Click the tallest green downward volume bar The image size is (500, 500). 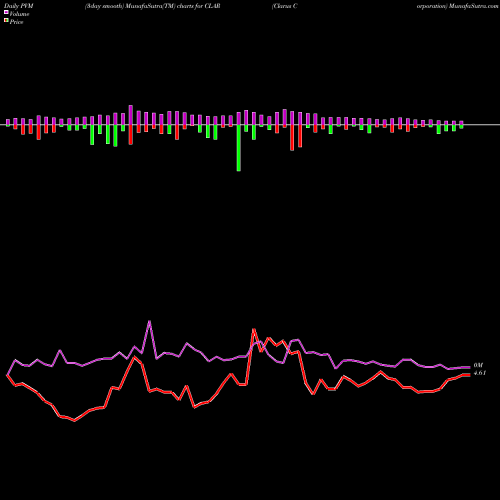coord(239,148)
